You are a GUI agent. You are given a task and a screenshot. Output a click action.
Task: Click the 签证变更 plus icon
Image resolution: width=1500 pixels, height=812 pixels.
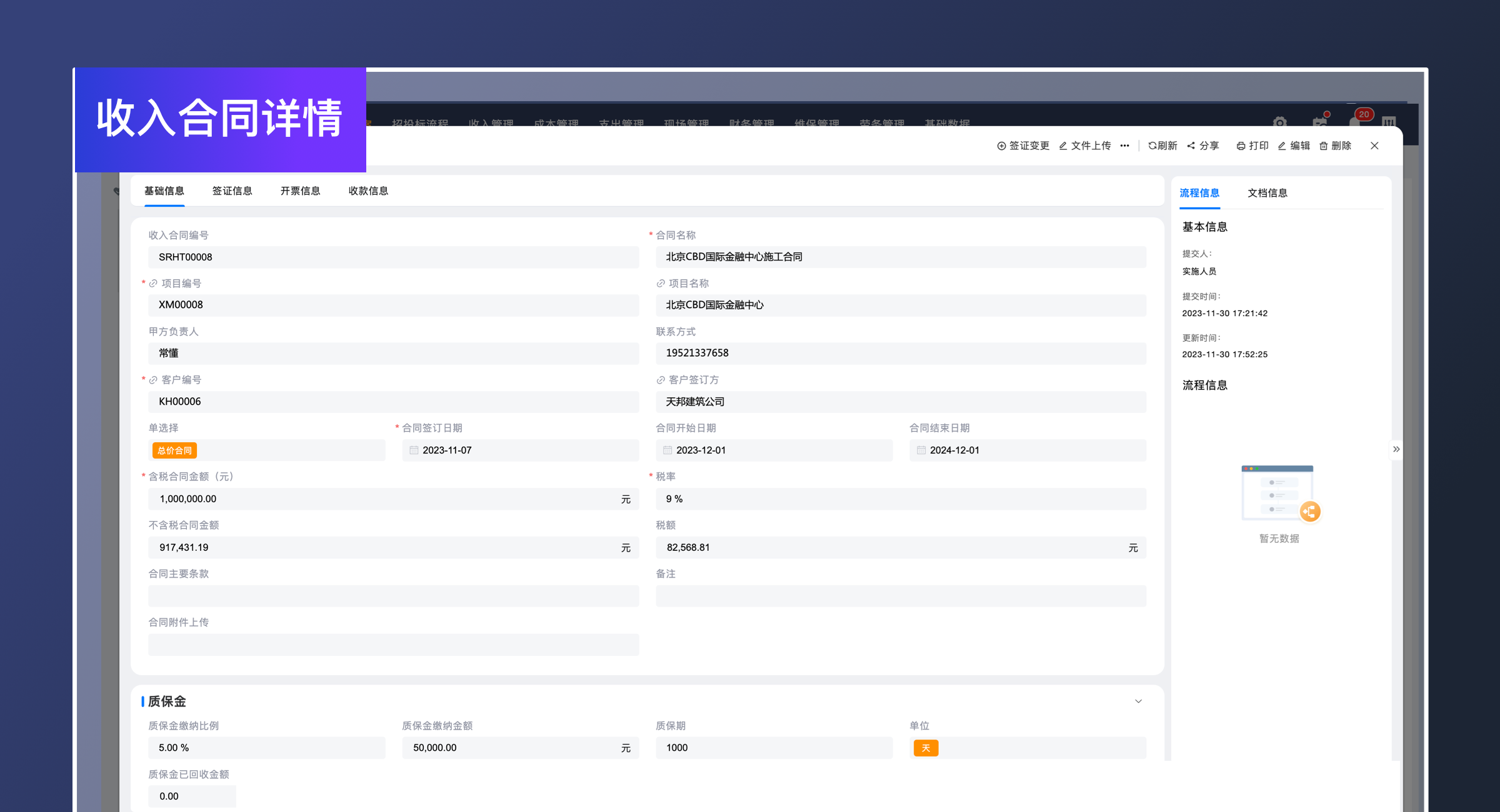point(1001,146)
